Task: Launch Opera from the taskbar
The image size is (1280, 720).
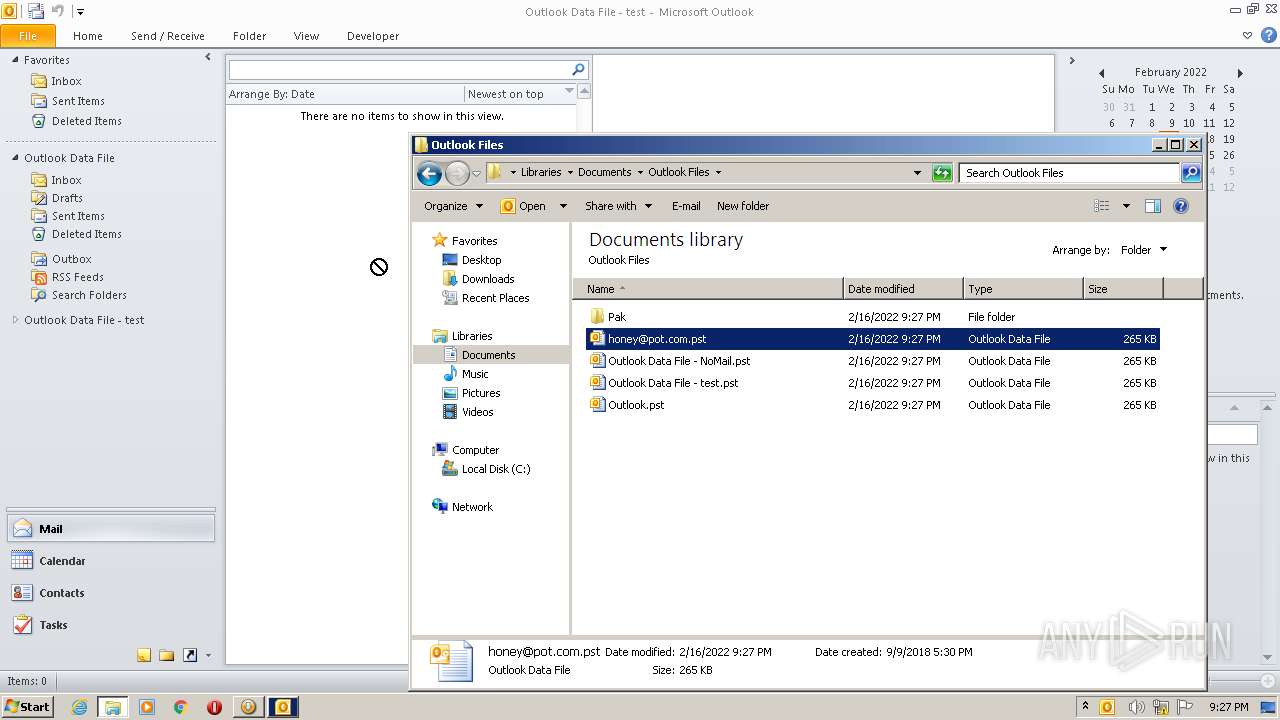Action: [214, 707]
